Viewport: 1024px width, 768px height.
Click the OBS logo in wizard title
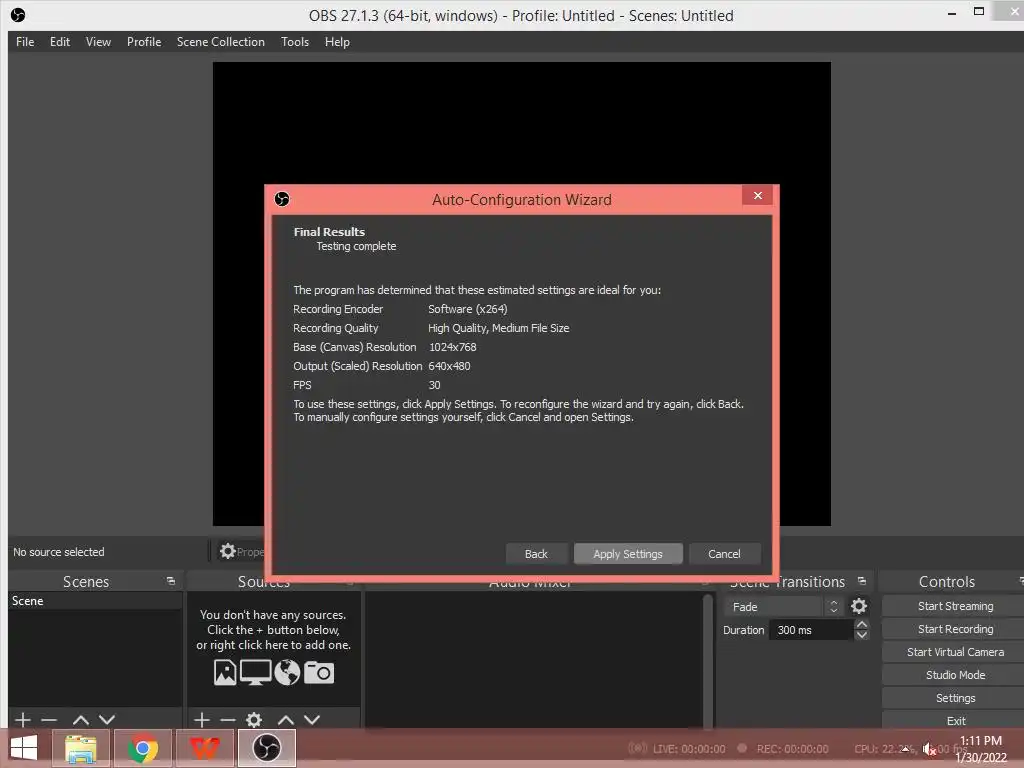pos(282,199)
